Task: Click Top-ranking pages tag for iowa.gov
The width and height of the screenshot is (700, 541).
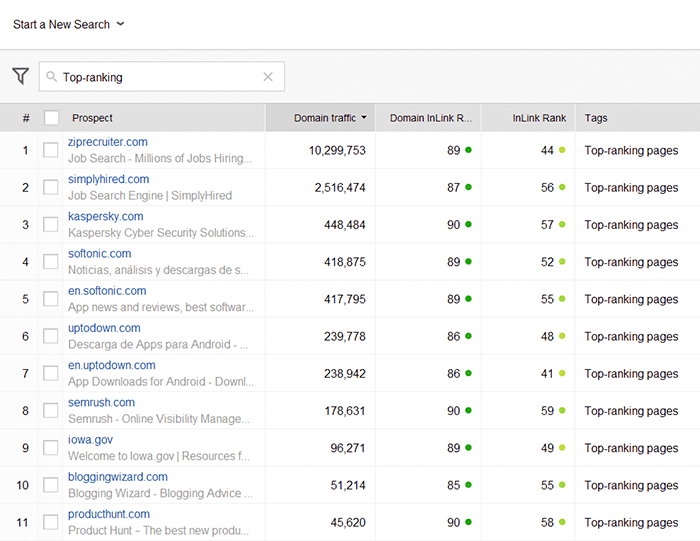Action: coord(631,448)
